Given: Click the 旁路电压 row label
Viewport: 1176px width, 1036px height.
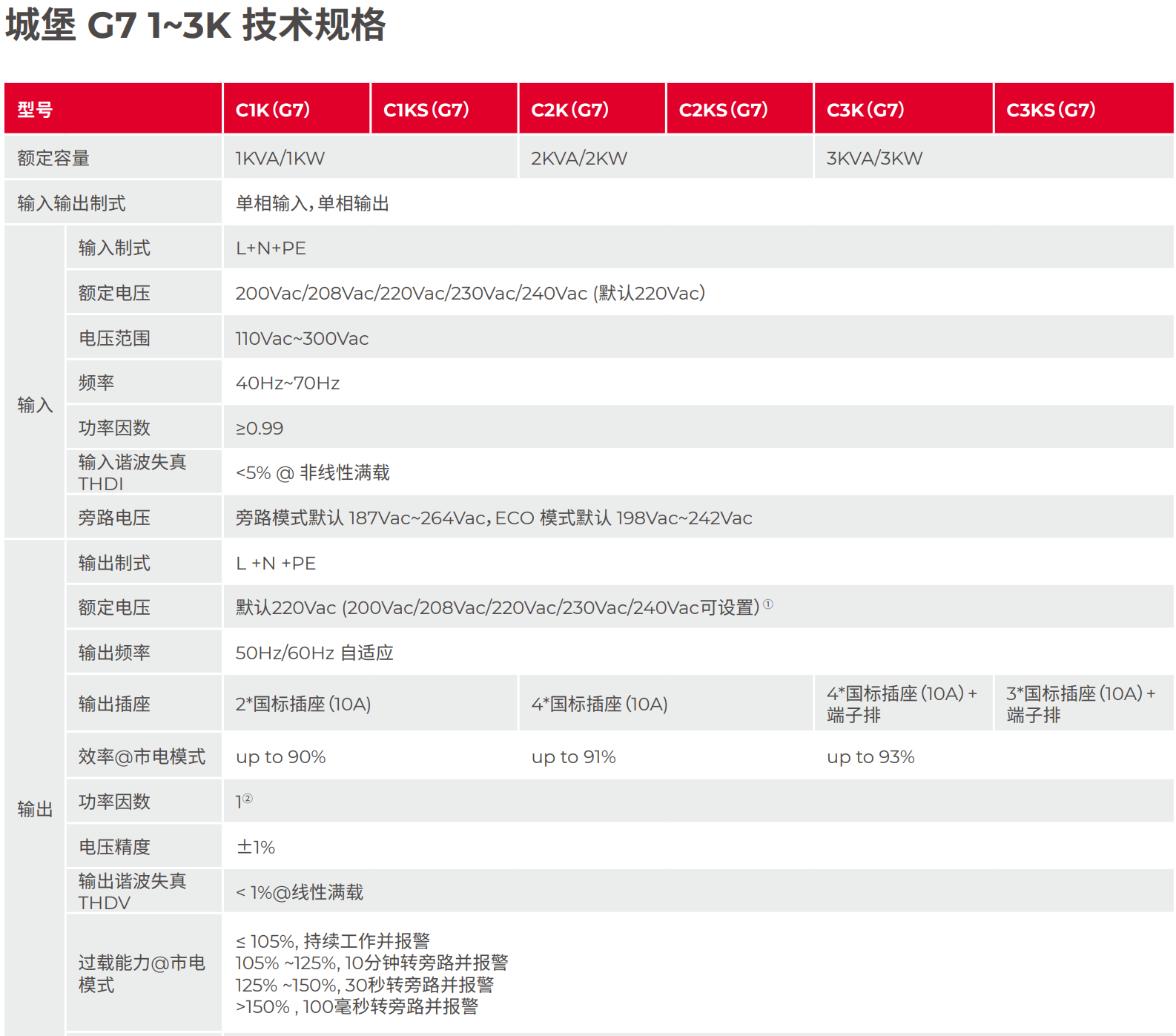Looking at the screenshot, I should point(114,518).
